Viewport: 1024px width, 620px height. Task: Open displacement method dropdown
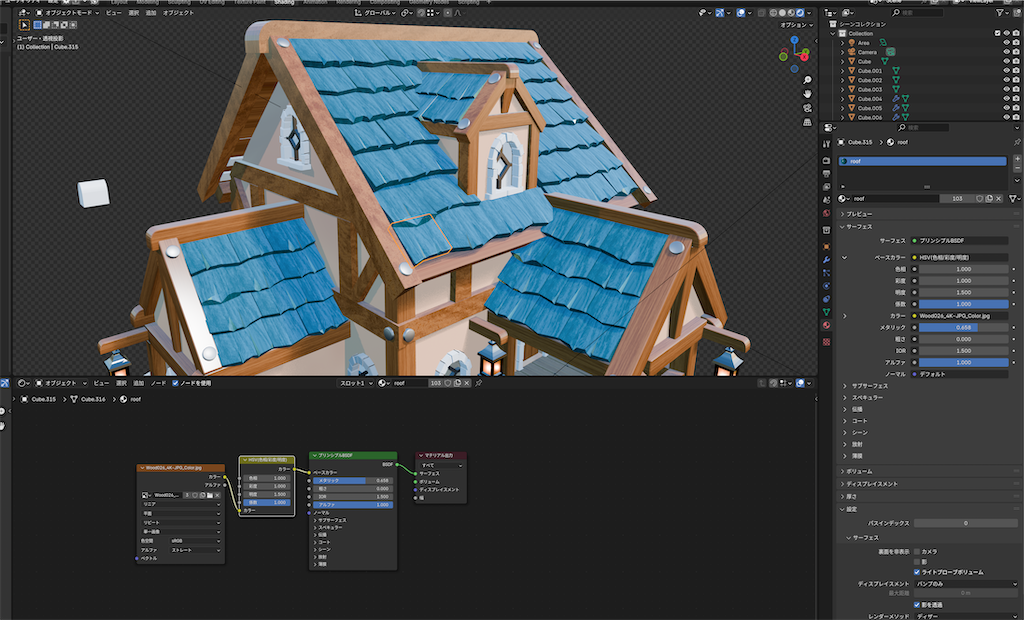click(966, 584)
